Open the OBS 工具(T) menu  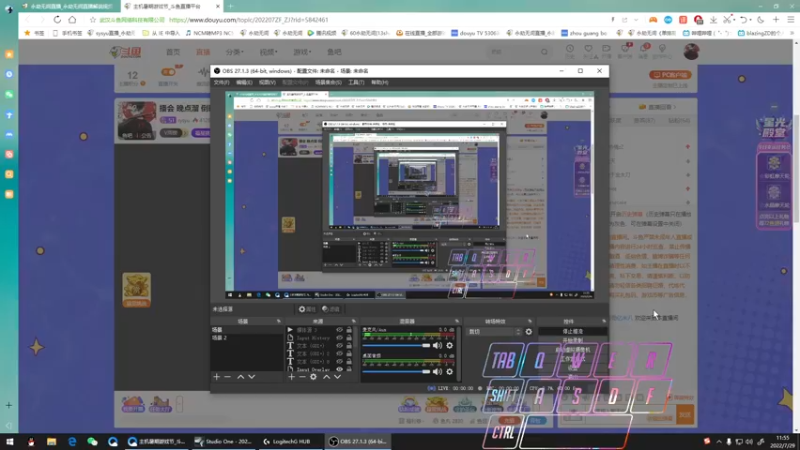tap(356, 83)
